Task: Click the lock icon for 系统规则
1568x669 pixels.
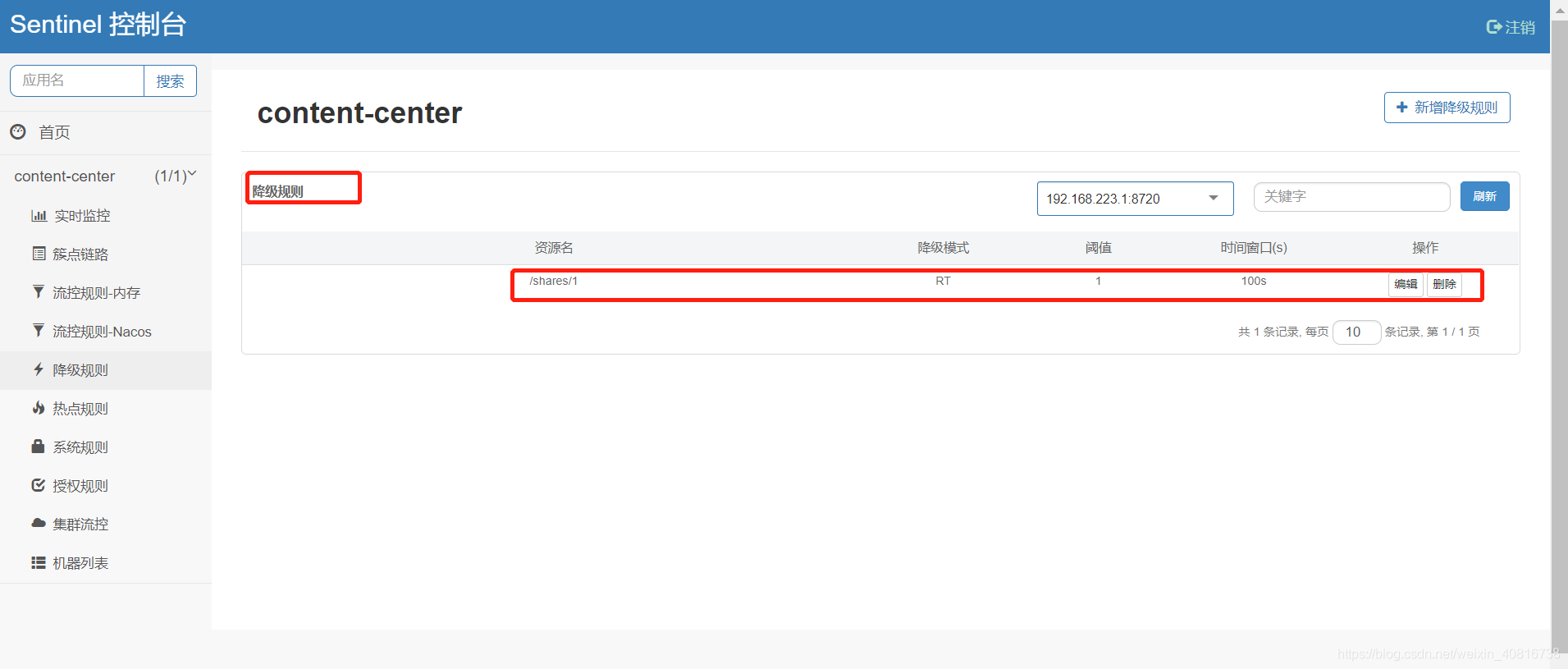Action: point(38,447)
